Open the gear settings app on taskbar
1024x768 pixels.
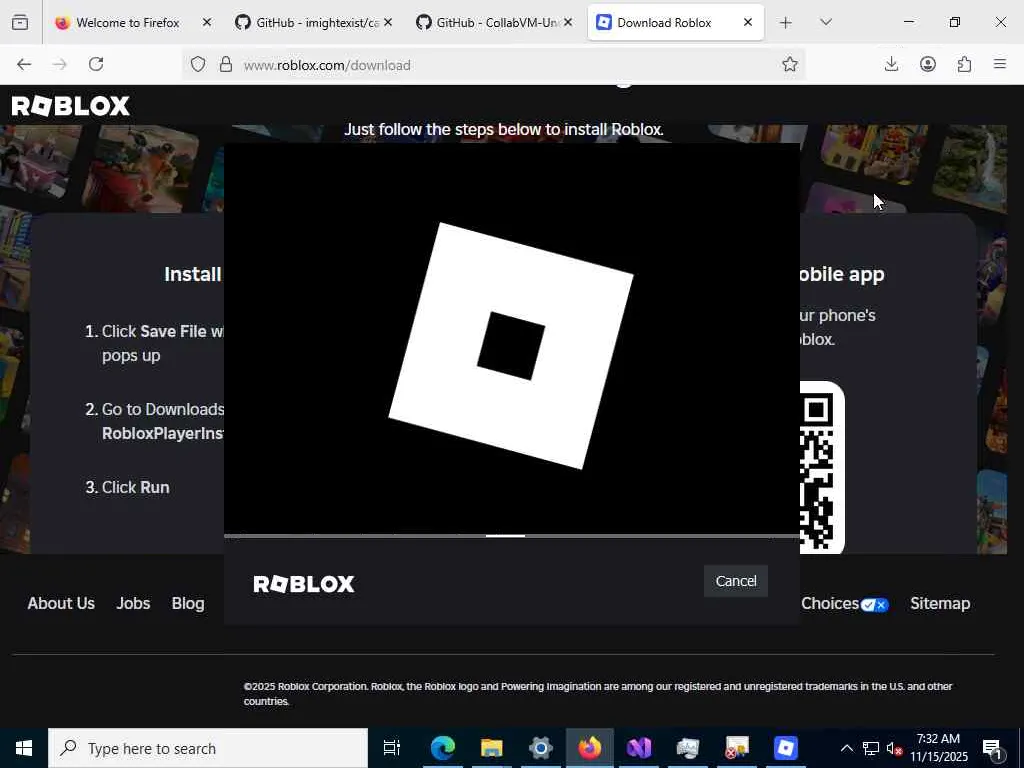tap(541, 748)
